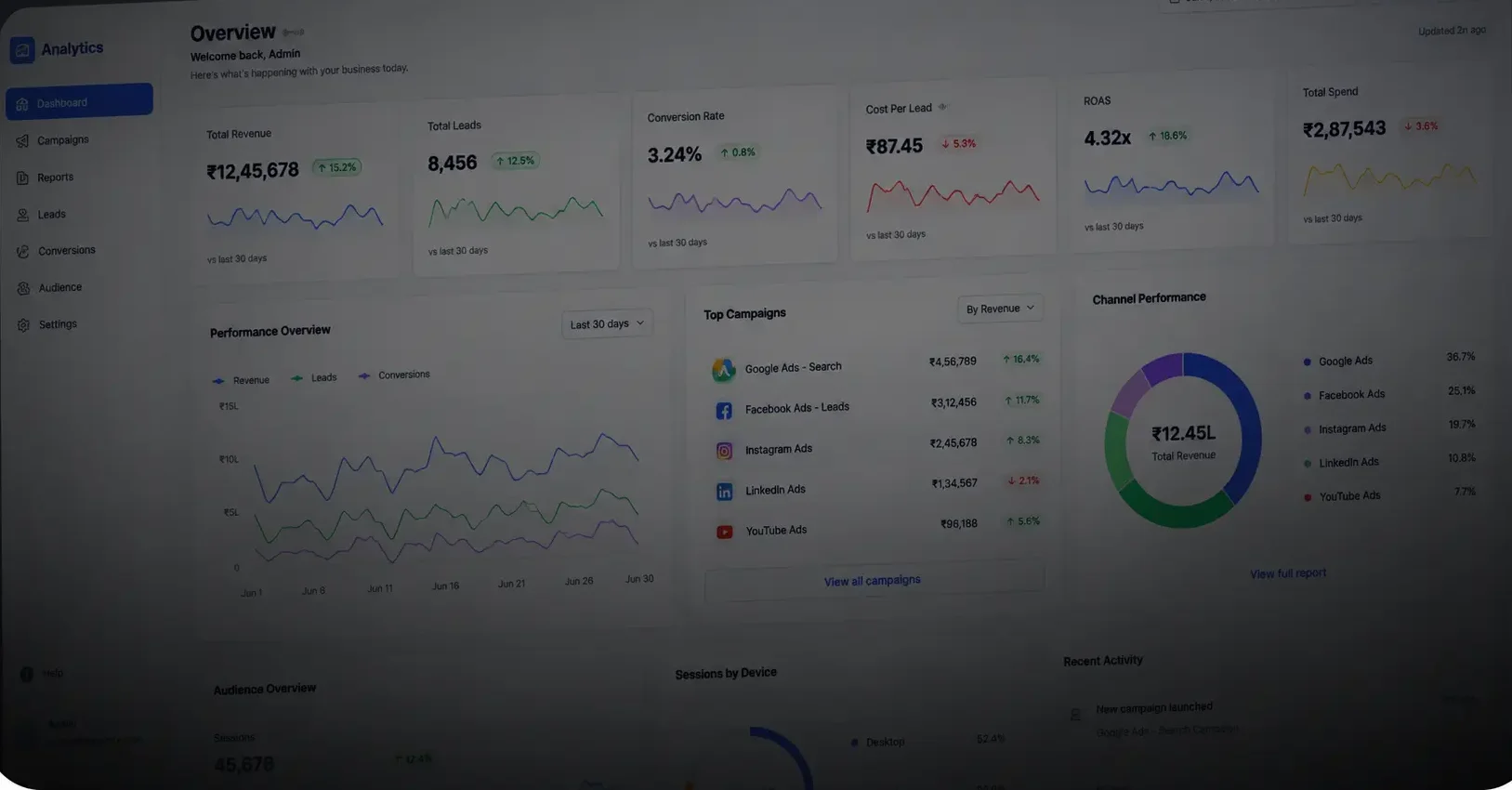Click "YouTube Ads" in the Top Campaigns list
Image resolution: width=1512 pixels, height=790 pixels.
coord(776,531)
